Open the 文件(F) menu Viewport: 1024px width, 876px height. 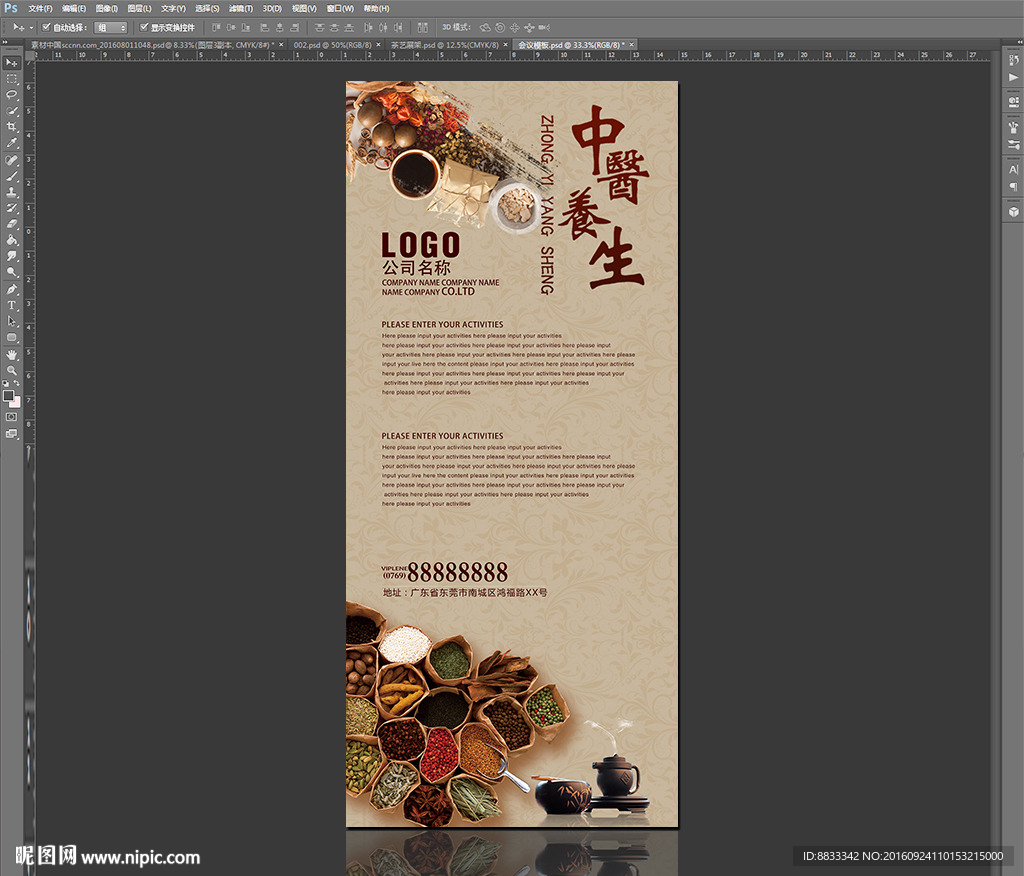click(x=40, y=8)
